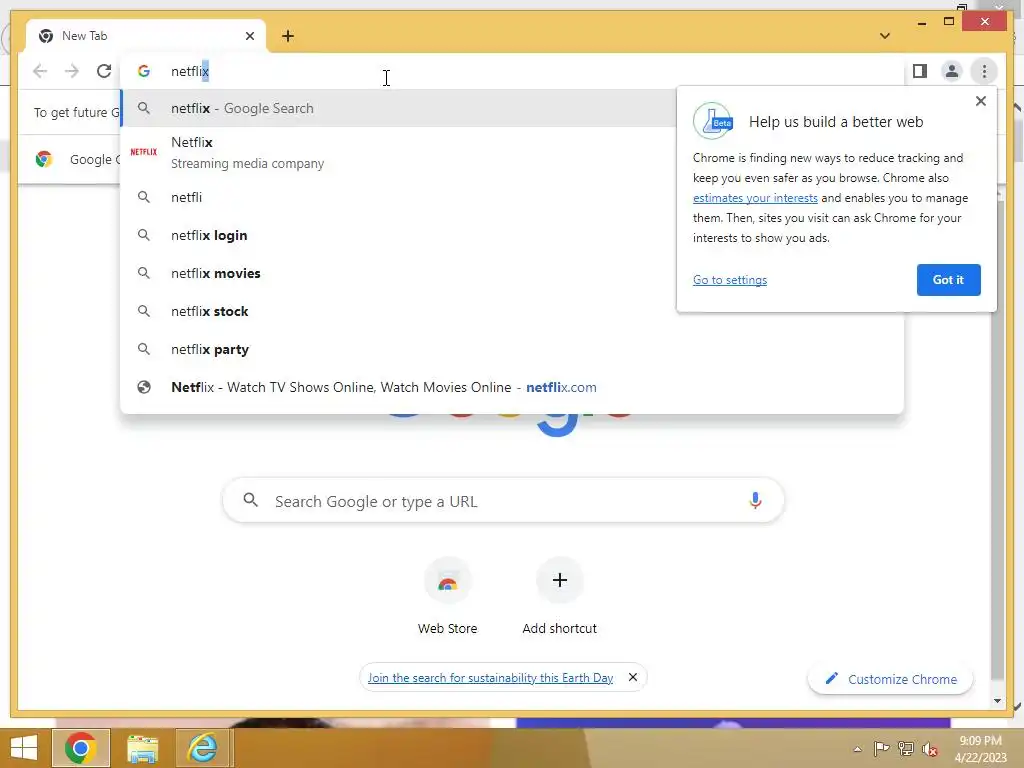Screen dimensions: 1024x768
Task: Click the Chrome taskbar icon
Action: tap(80, 748)
